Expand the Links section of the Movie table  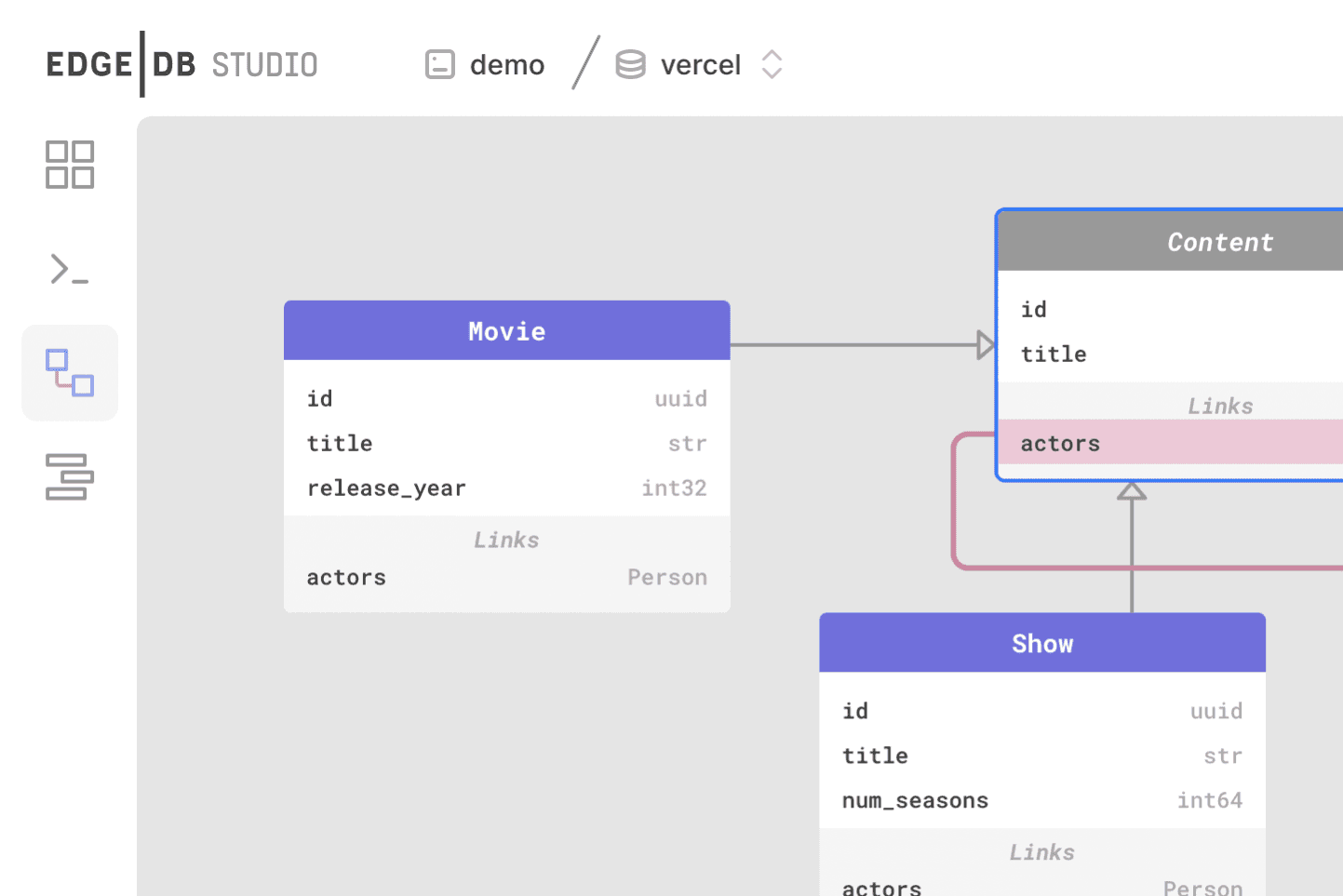point(506,540)
